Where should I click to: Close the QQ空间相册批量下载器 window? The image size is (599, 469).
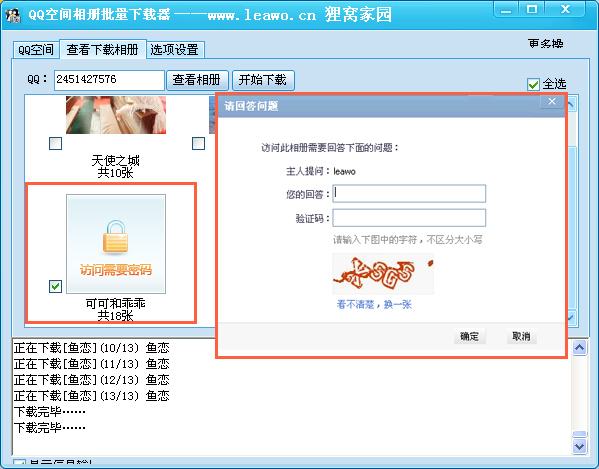click(565, 10)
